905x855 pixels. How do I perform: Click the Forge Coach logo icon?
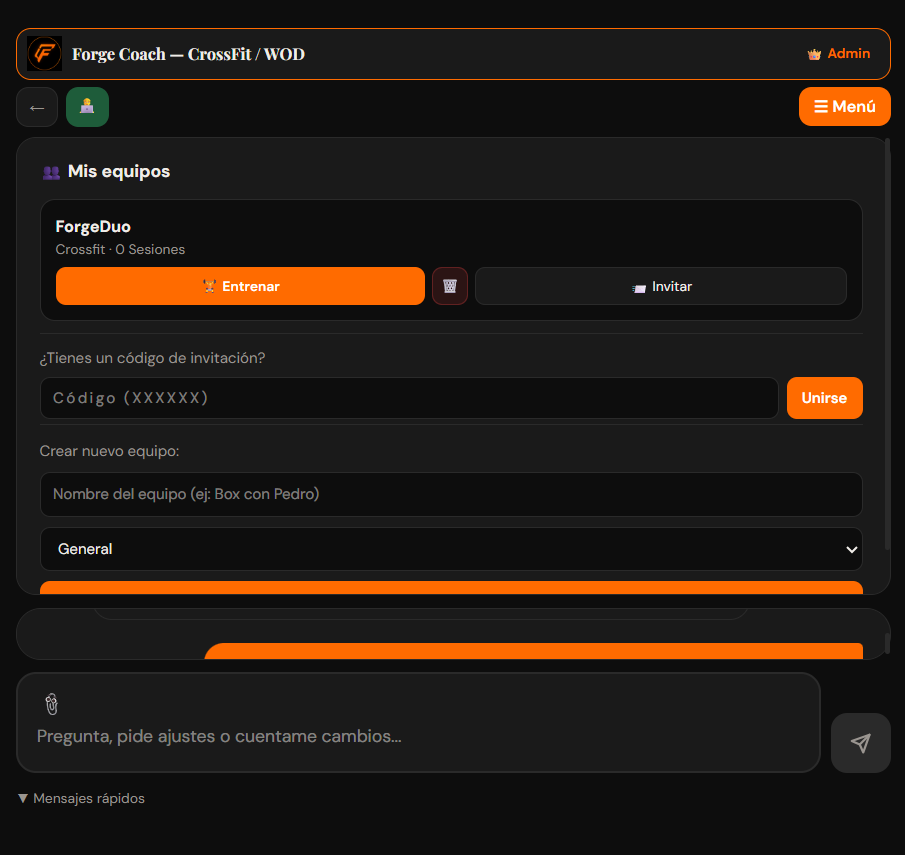click(44, 54)
